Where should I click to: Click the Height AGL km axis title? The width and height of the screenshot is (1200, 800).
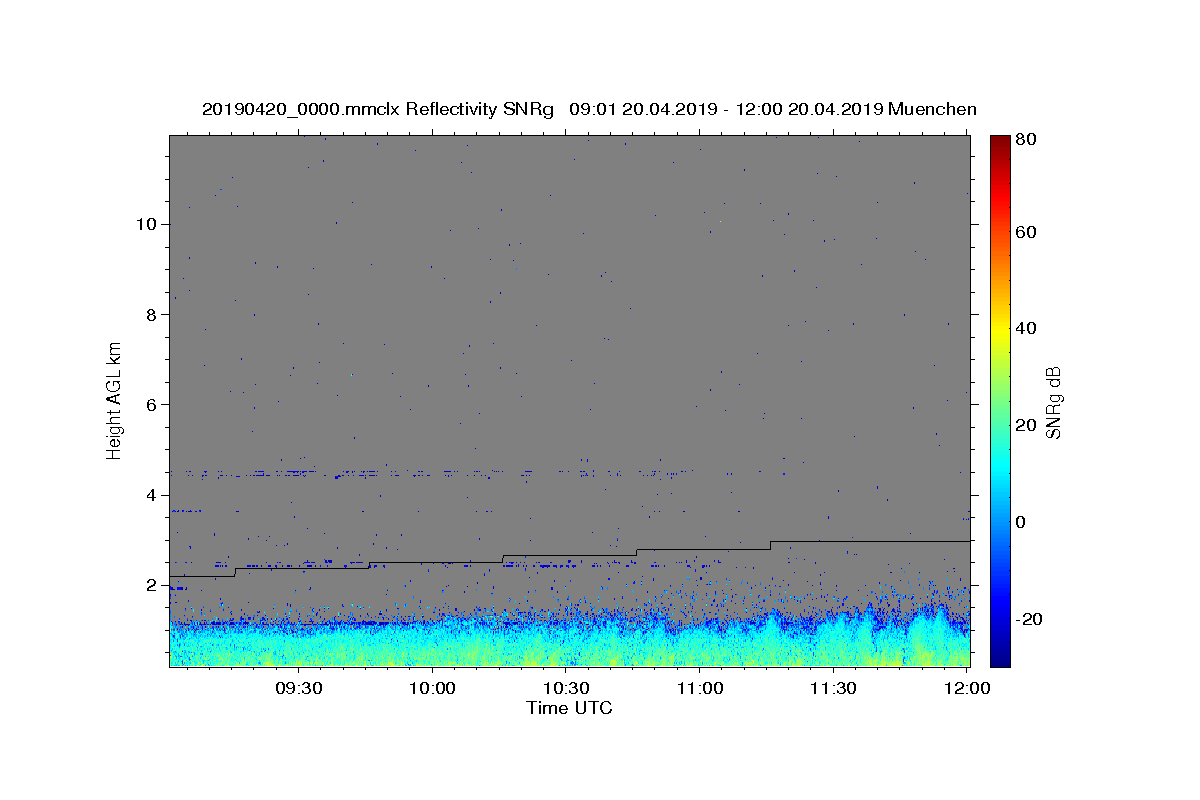pos(115,399)
